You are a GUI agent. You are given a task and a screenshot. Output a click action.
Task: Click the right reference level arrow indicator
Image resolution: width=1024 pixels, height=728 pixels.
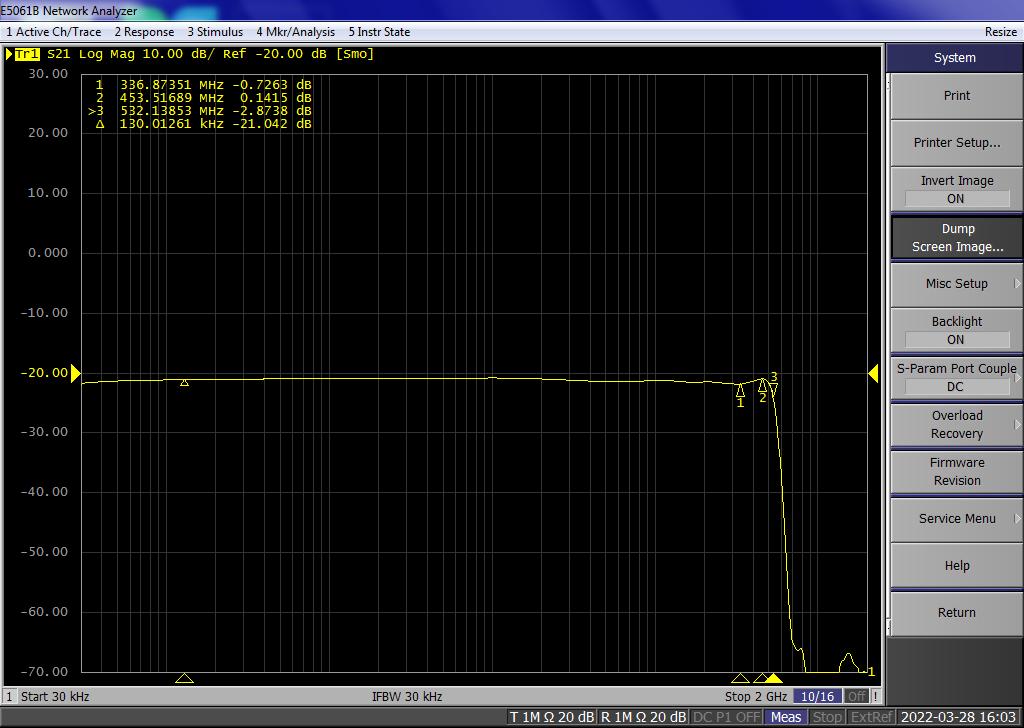tap(874, 373)
